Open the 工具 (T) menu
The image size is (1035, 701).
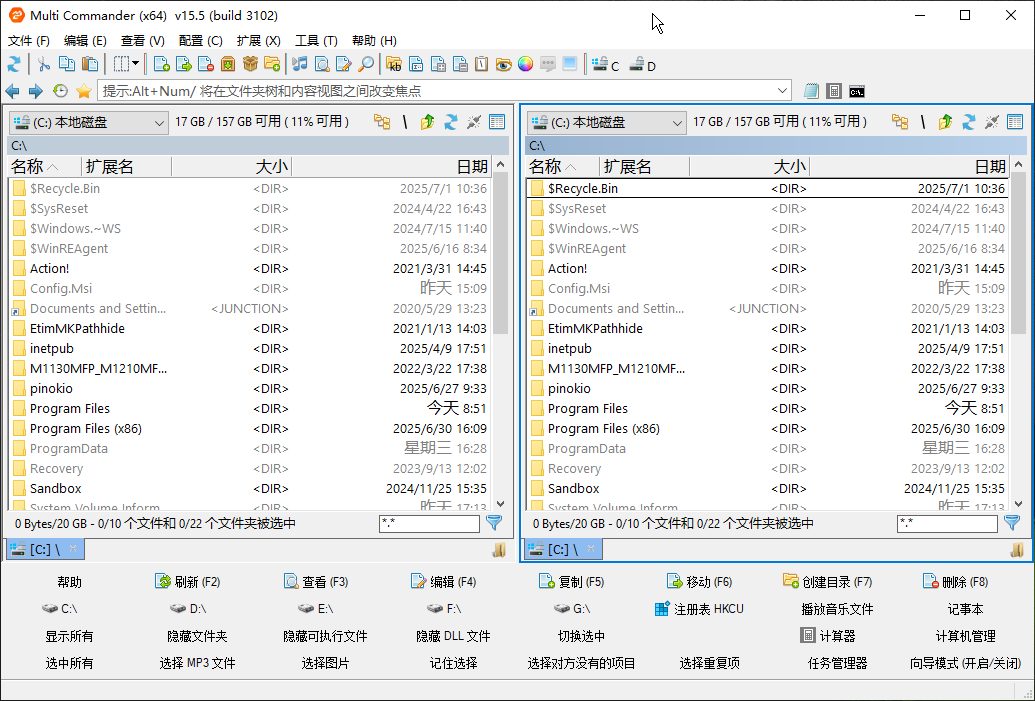(316, 40)
